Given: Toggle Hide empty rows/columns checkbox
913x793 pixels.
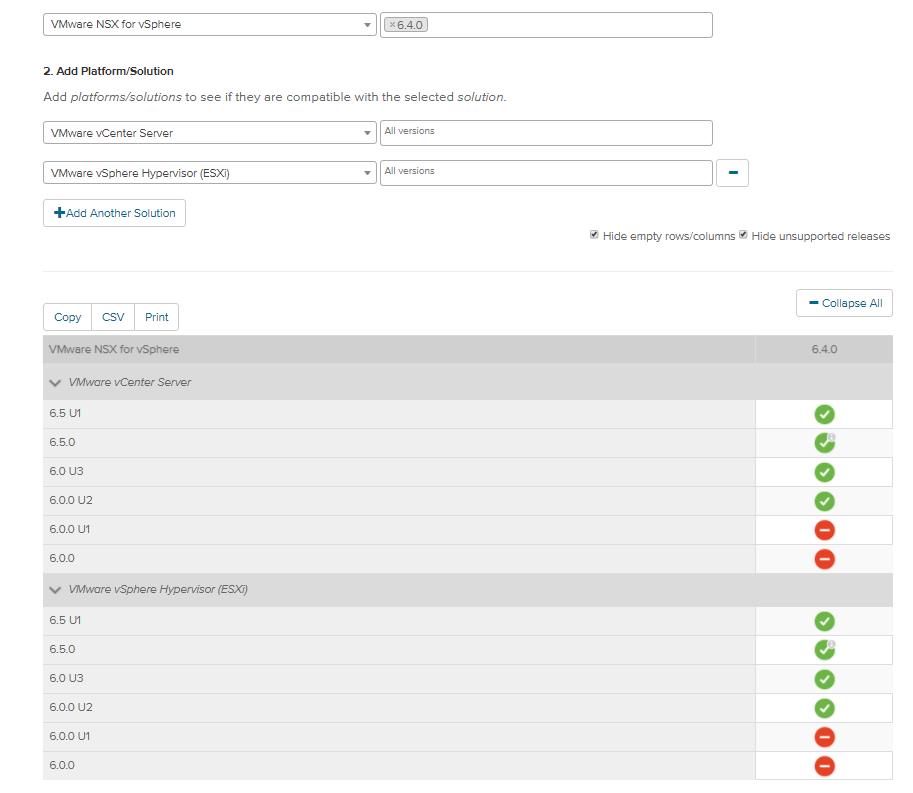Looking at the screenshot, I should [594, 235].
